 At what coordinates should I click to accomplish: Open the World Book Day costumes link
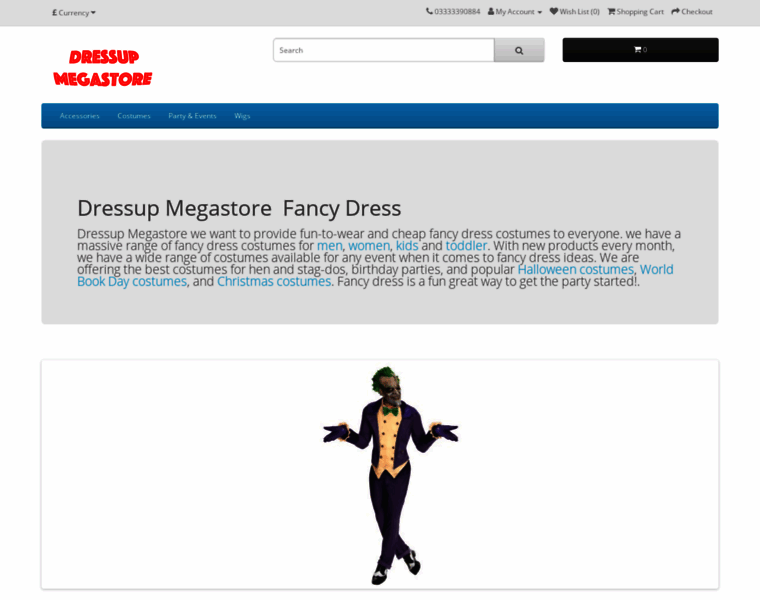point(132,282)
